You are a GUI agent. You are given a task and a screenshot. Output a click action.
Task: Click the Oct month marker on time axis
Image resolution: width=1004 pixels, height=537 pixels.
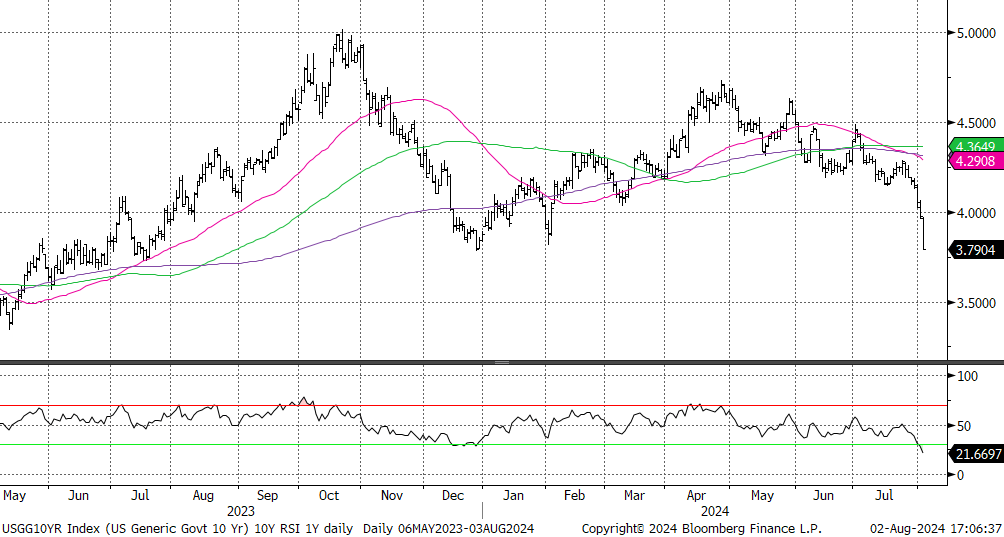point(328,495)
